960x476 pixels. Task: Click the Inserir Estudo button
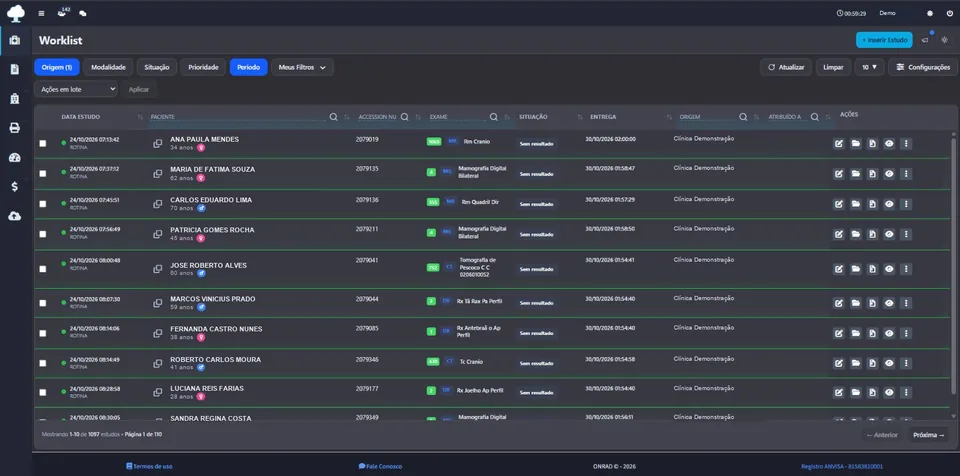(x=884, y=40)
